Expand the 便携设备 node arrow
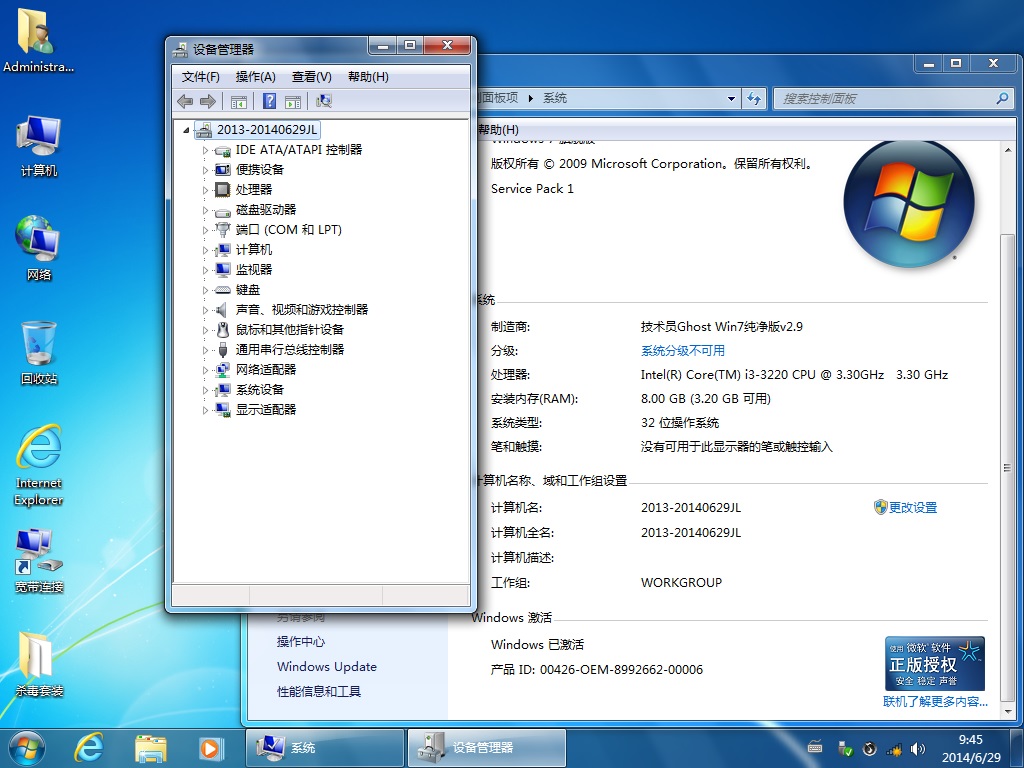Viewport: 1024px width, 768px height. (205, 170)
